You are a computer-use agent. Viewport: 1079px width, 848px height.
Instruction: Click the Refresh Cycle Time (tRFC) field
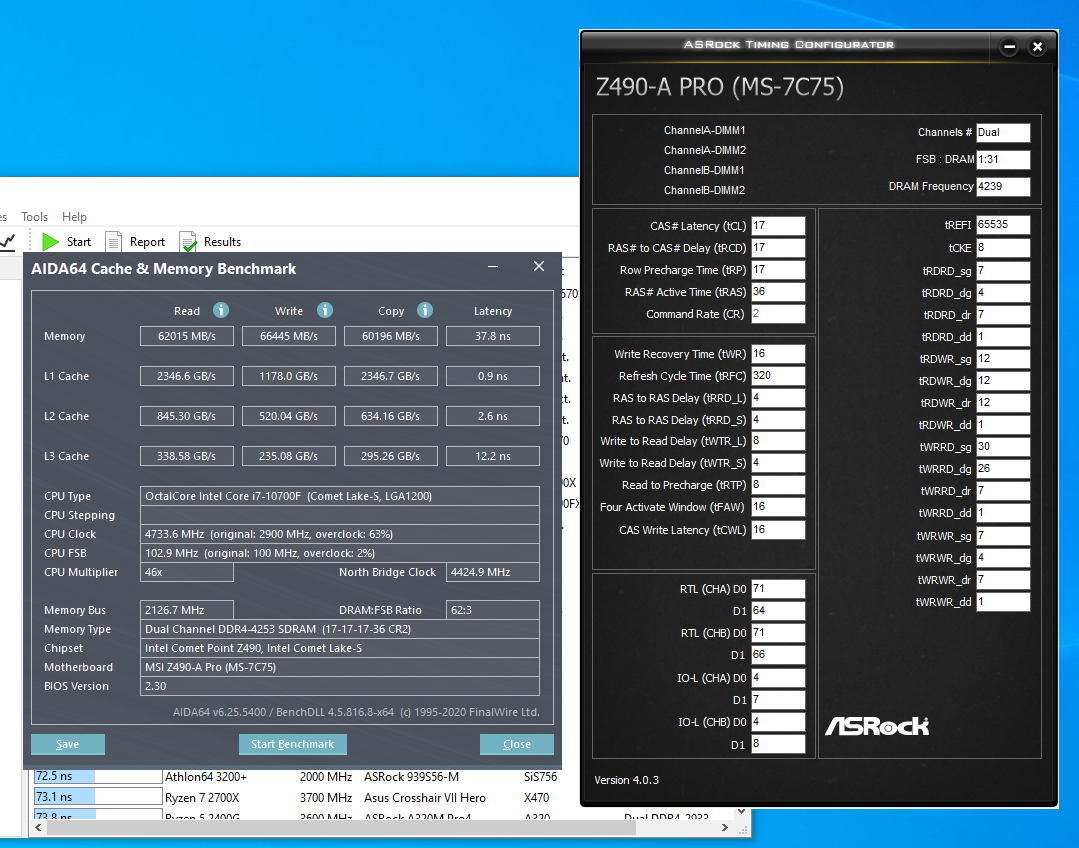[x=778, y=376]
